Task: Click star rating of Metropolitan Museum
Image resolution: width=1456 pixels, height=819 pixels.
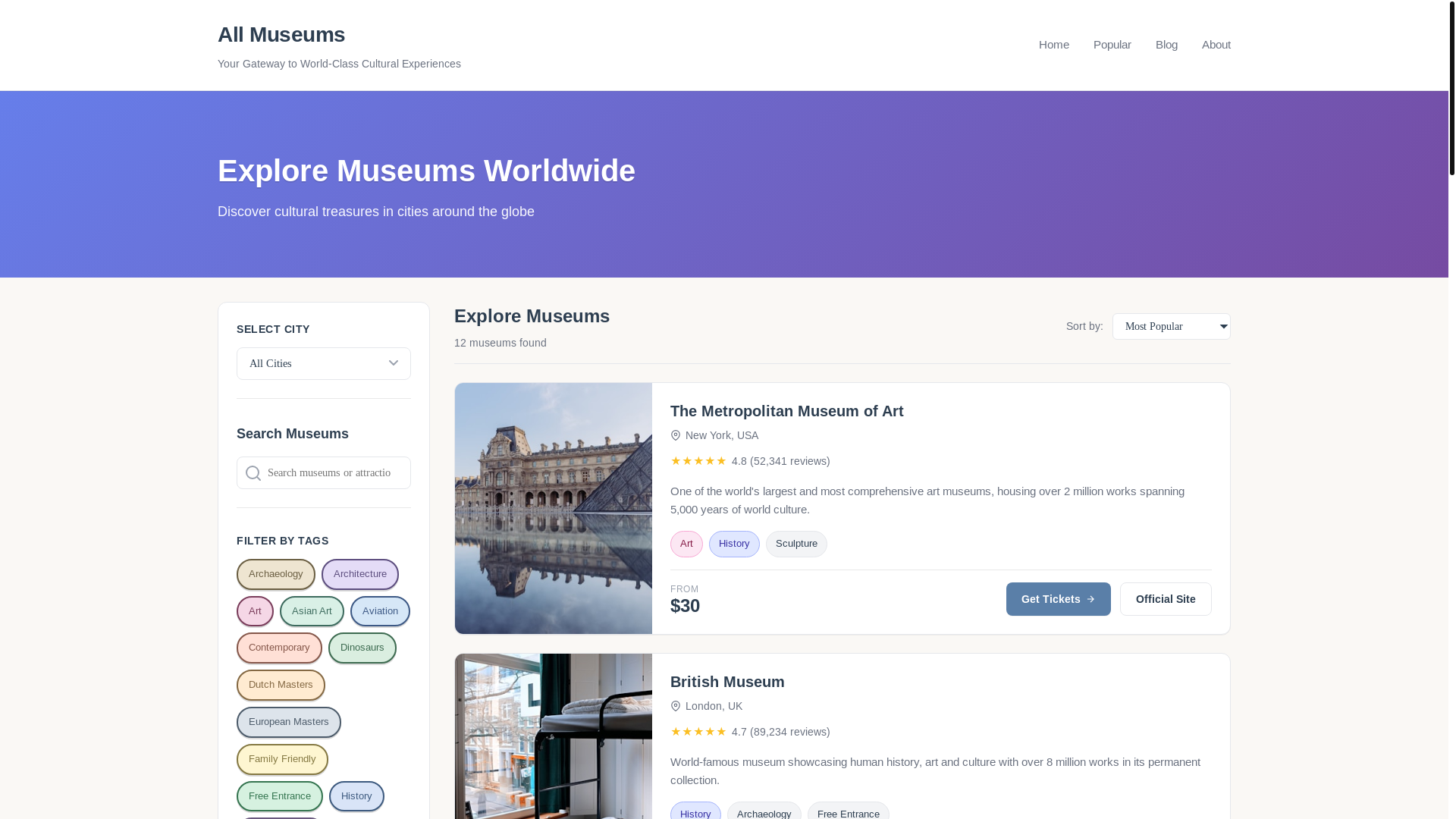Action: coord(698,461)
